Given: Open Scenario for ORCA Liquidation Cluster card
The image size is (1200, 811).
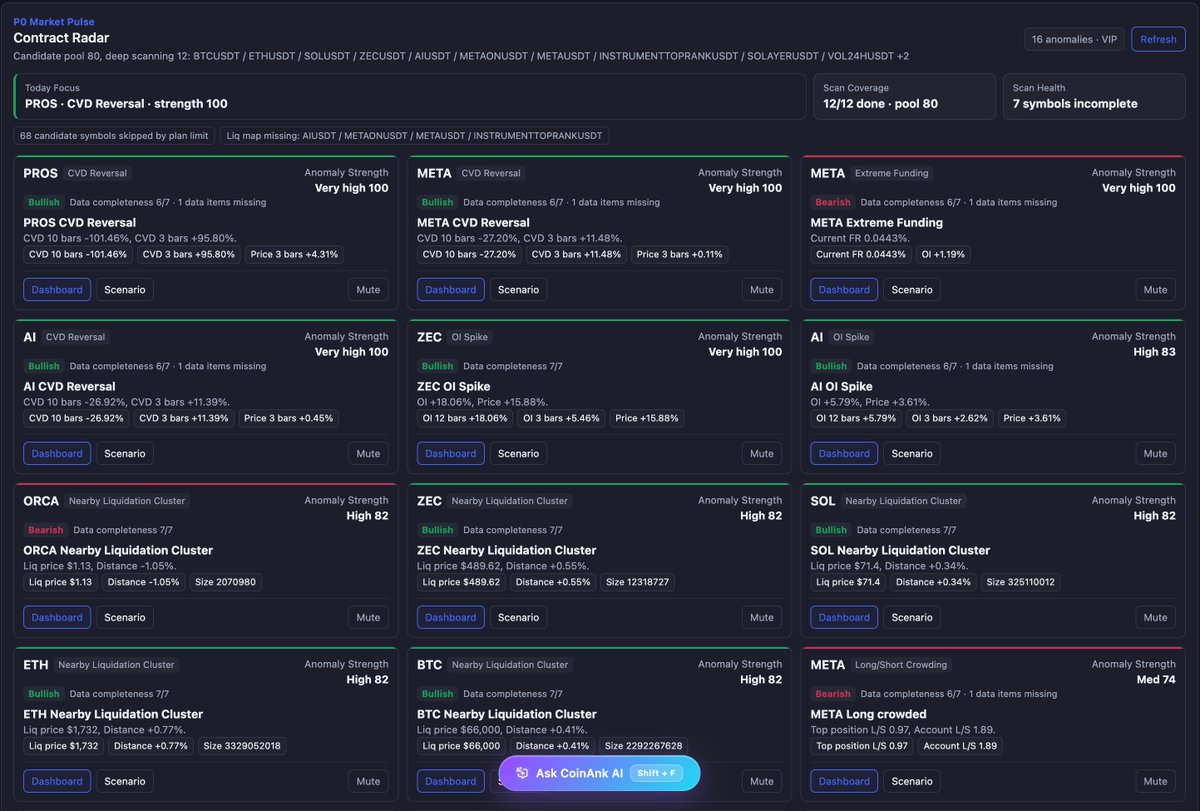Looking at the screenshot, I should click(x=125, y=617).
